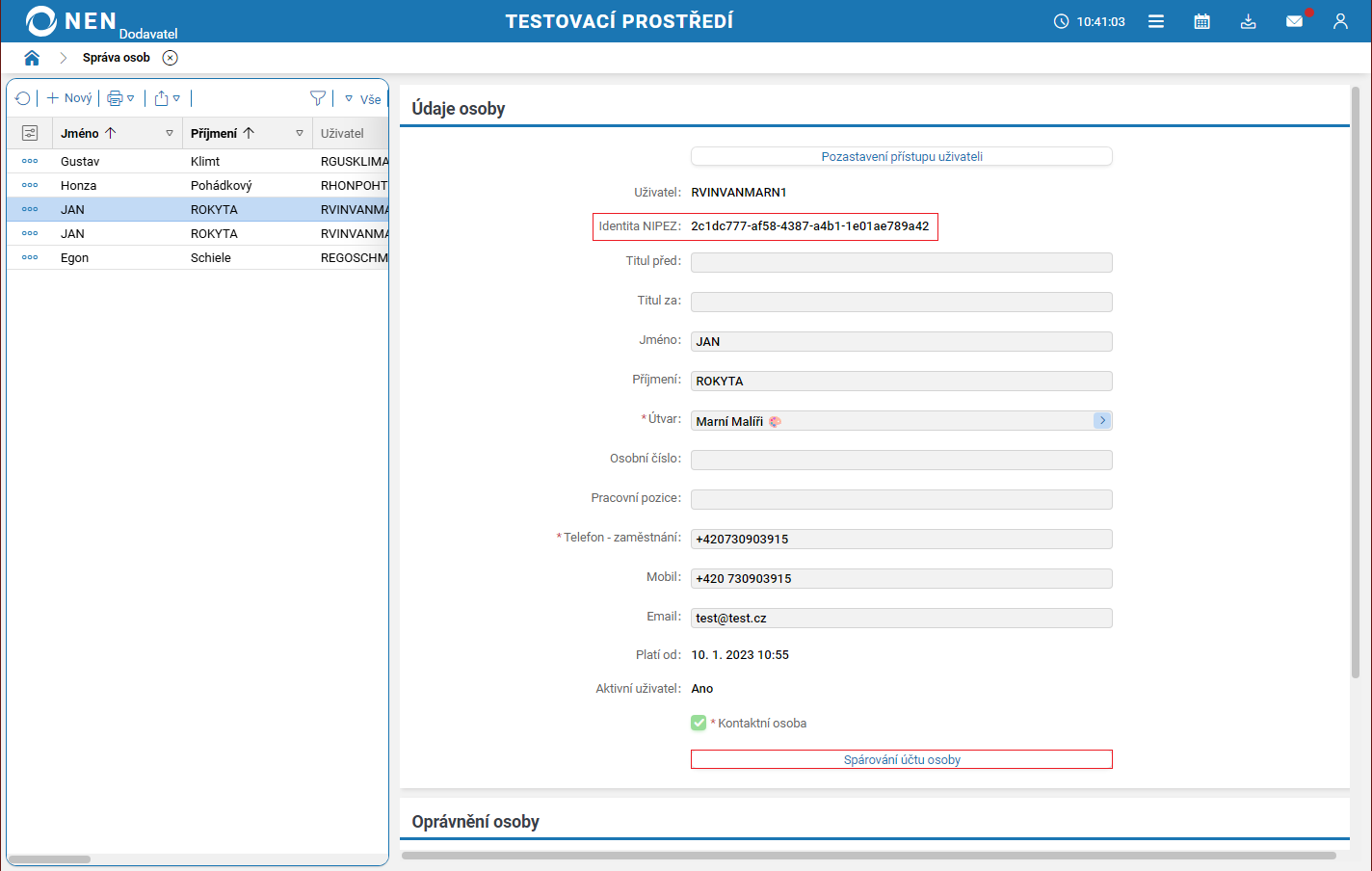Image resolution: width=1372 pixels, height=871 pixels.
Task: Close the Správa osob tab
Action: [x=171, y=58]
